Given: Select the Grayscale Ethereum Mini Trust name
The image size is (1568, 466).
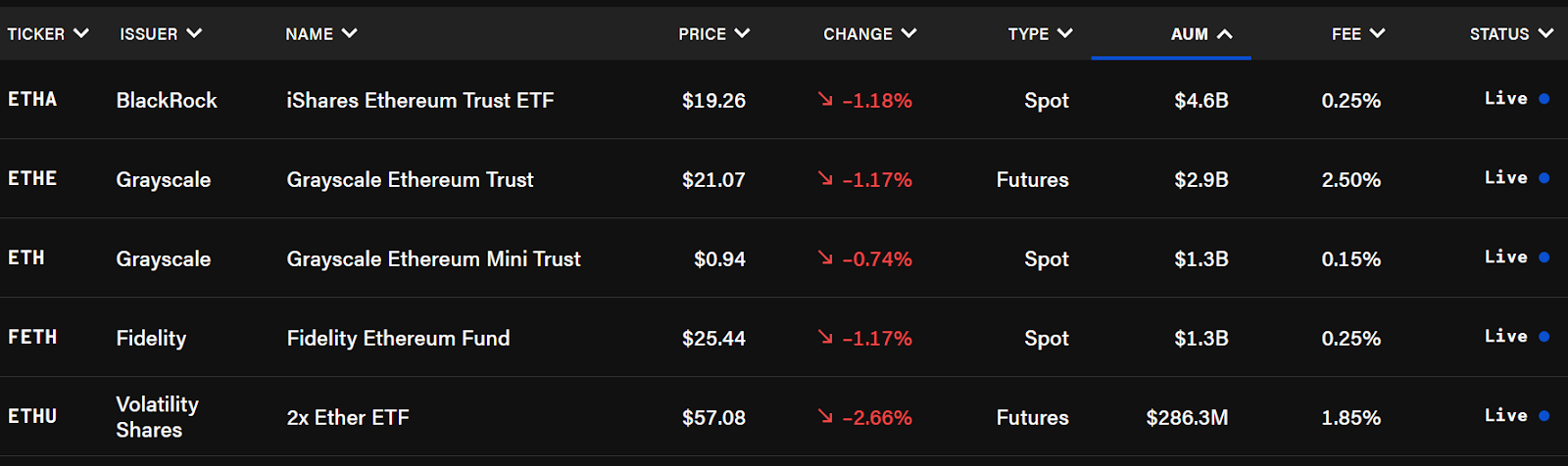Looking at the screenshot, I should click(x=433, y=258).
